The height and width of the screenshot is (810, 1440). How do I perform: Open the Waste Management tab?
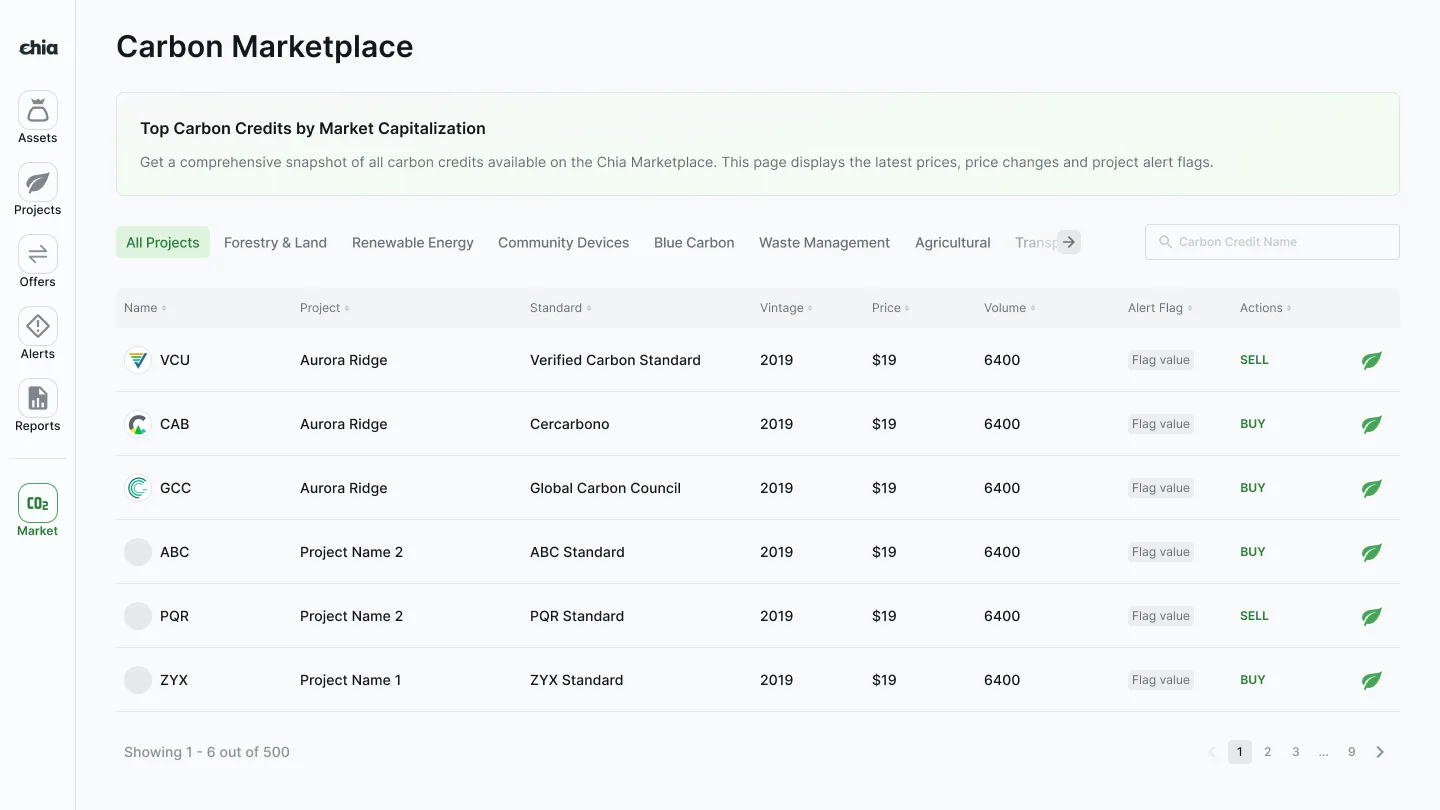(824, 242)
